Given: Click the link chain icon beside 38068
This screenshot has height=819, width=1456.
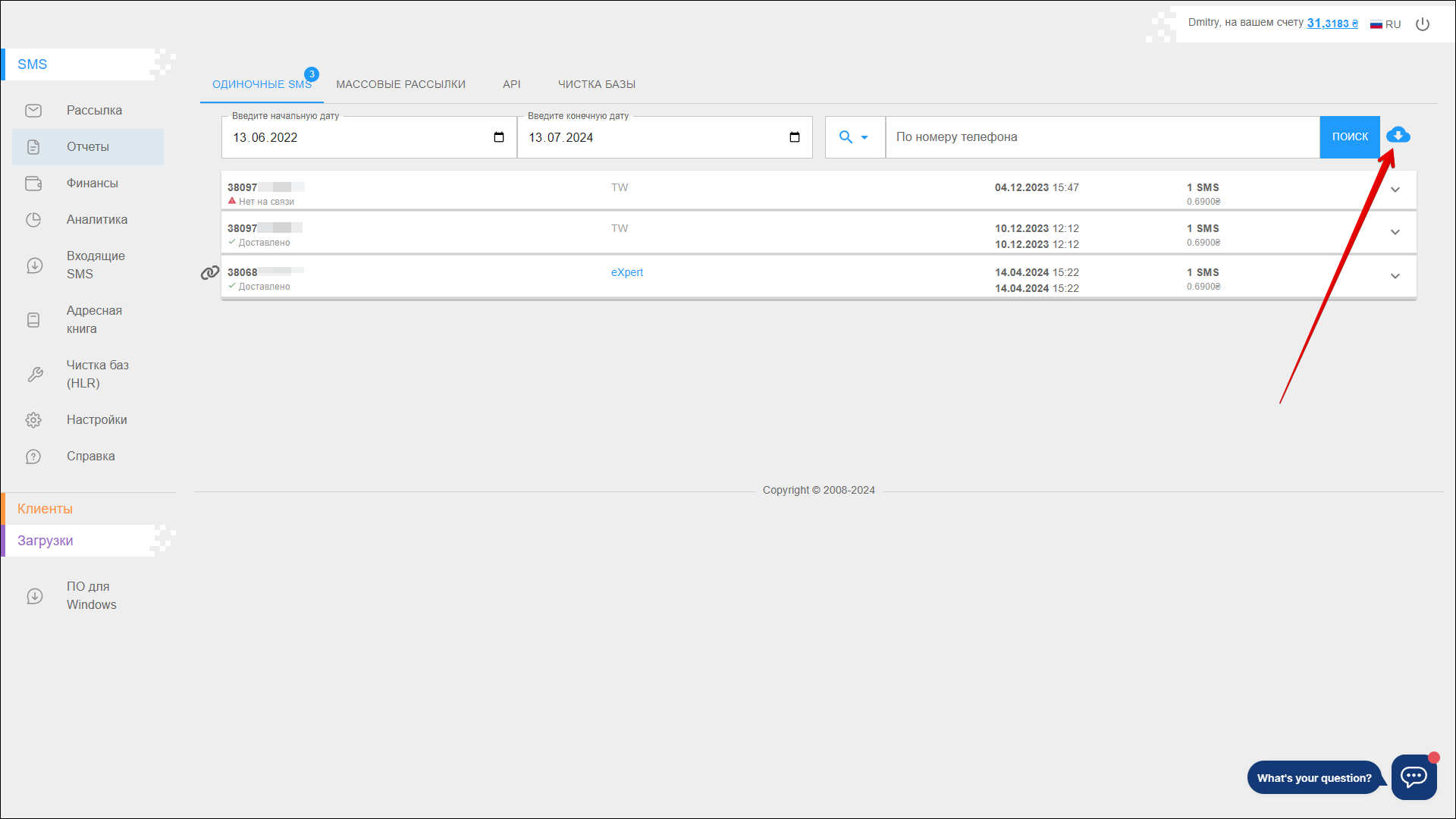Looking at the screenshot, I should (209, 273).
